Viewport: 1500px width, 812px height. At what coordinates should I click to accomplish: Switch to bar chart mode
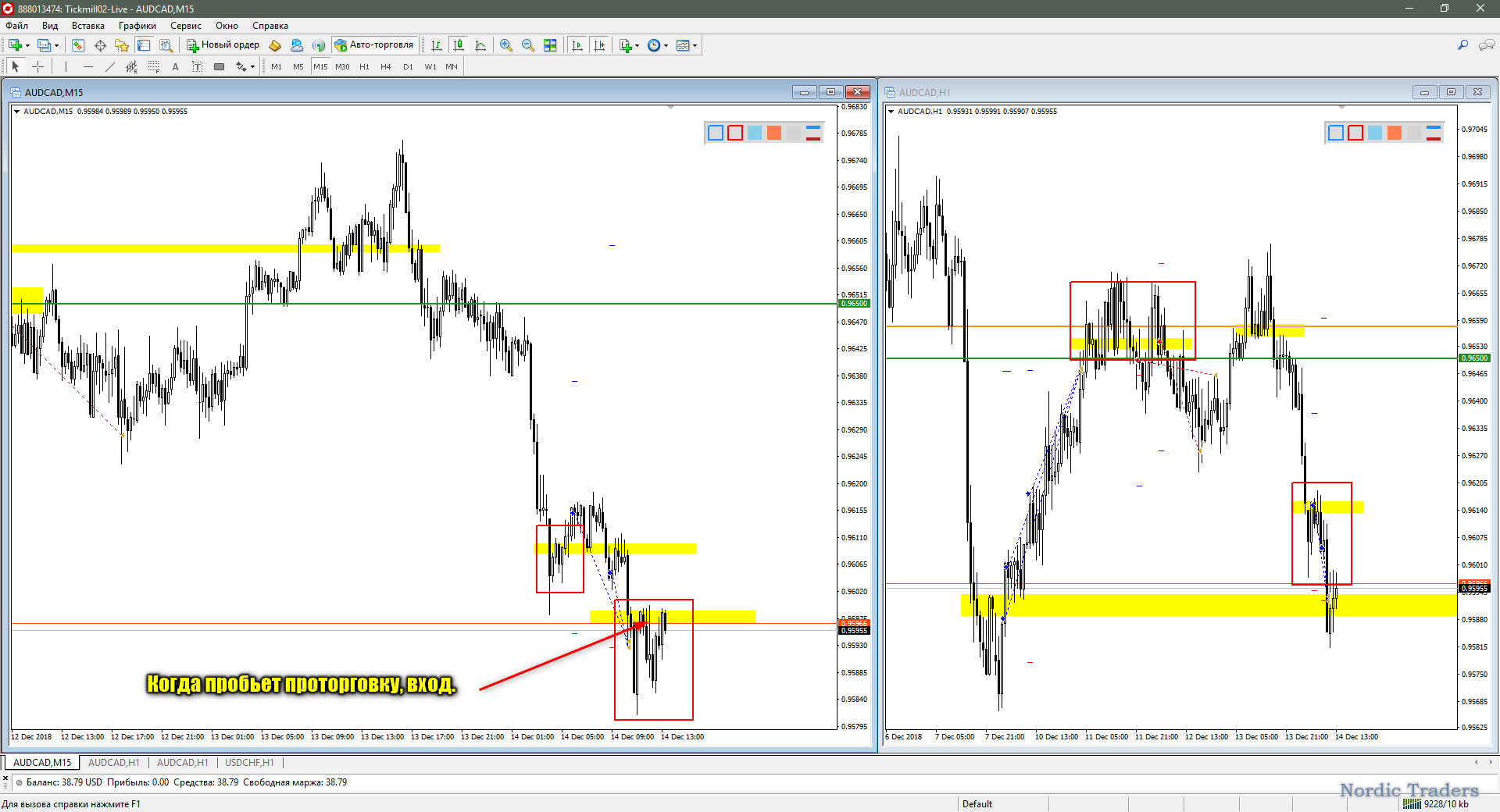tap(437, 45)
